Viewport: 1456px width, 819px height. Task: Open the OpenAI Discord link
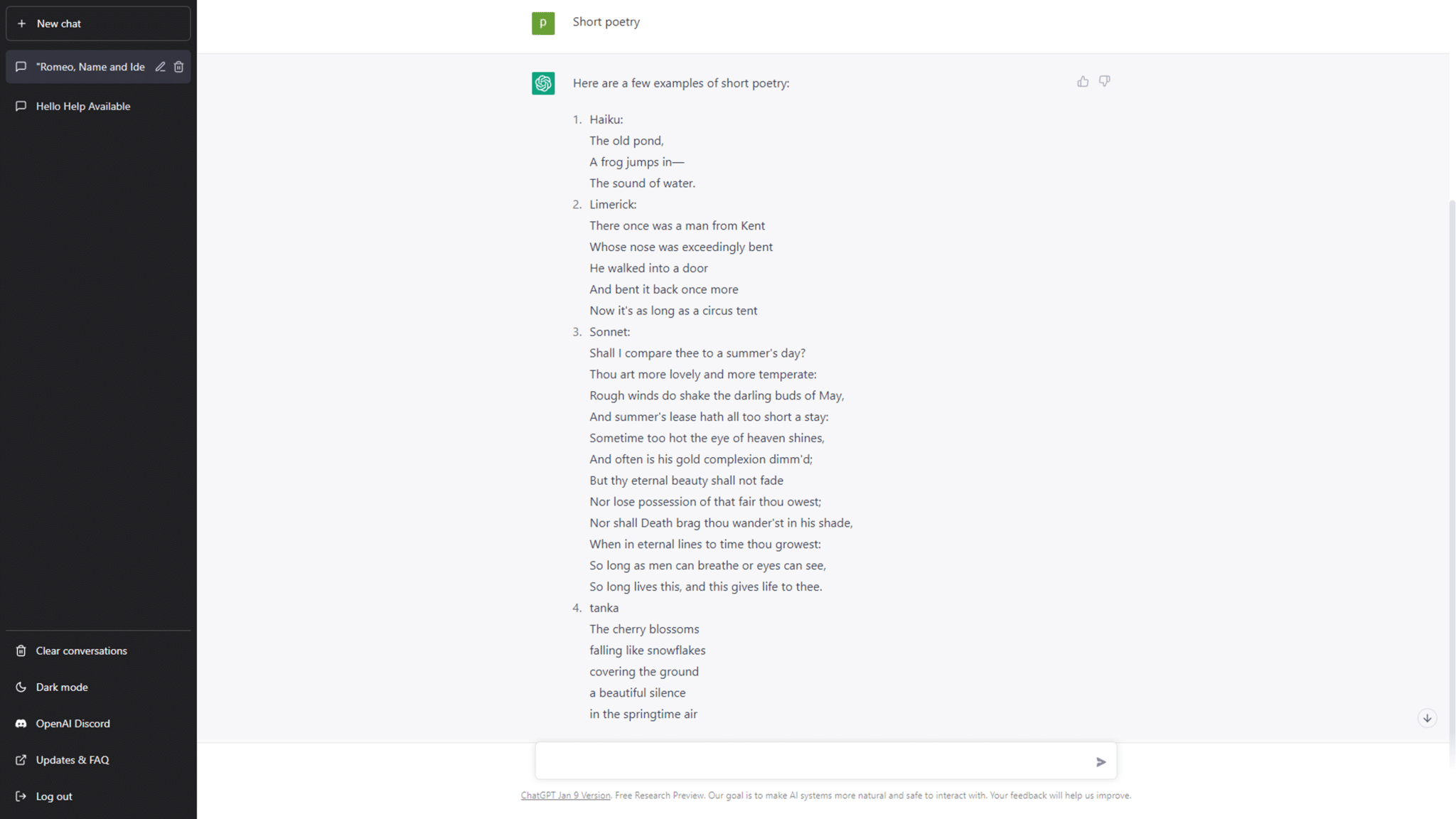(x=98, y=724)
